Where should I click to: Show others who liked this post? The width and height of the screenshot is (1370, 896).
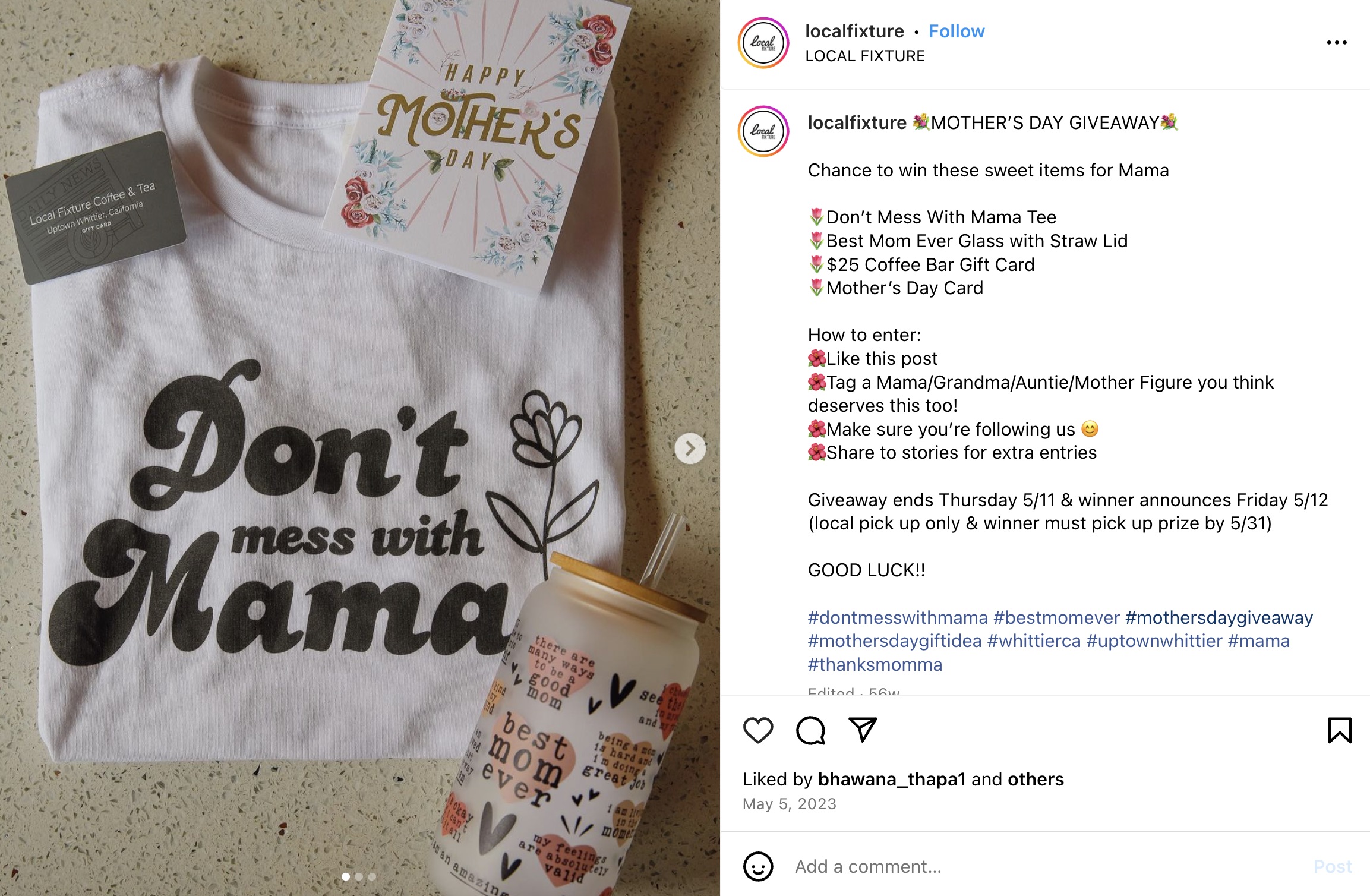1036,779
